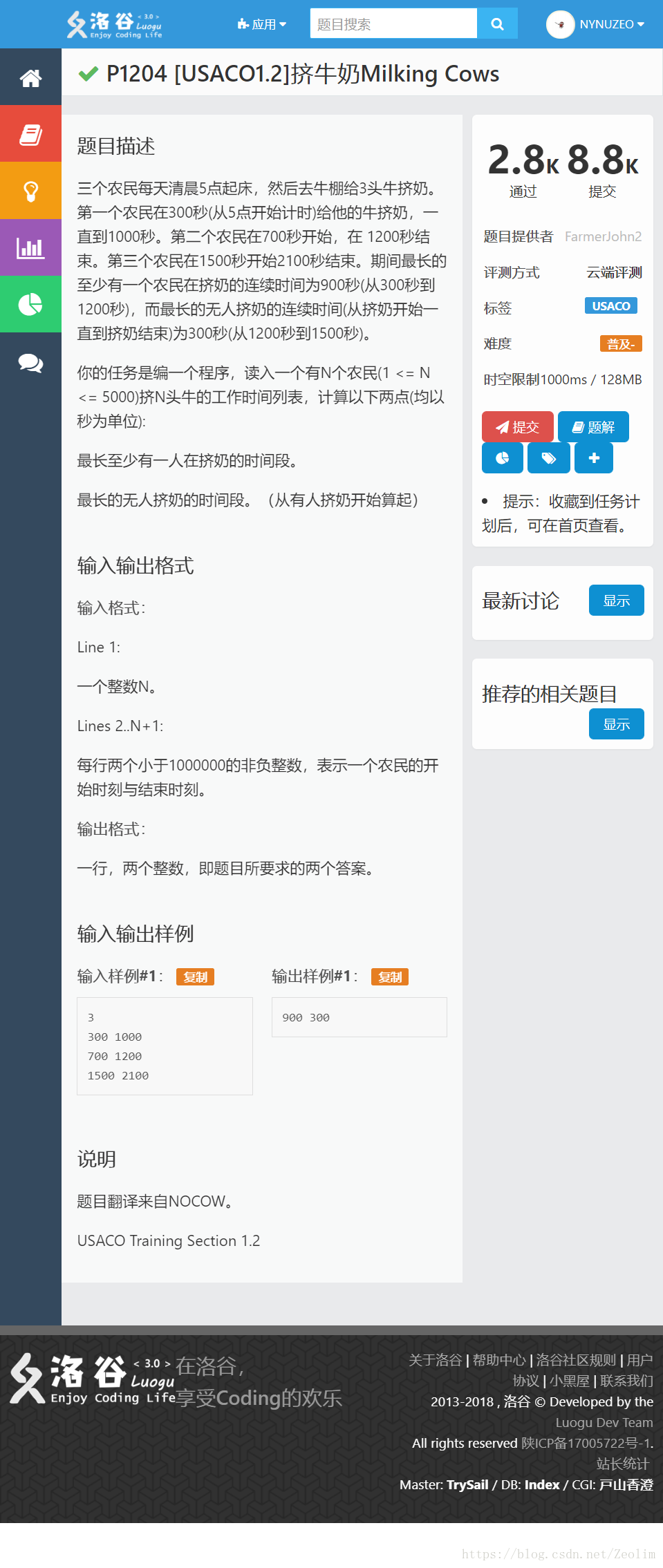
Task: Click the blue magnifier search button
Action: tap(497, 24)
